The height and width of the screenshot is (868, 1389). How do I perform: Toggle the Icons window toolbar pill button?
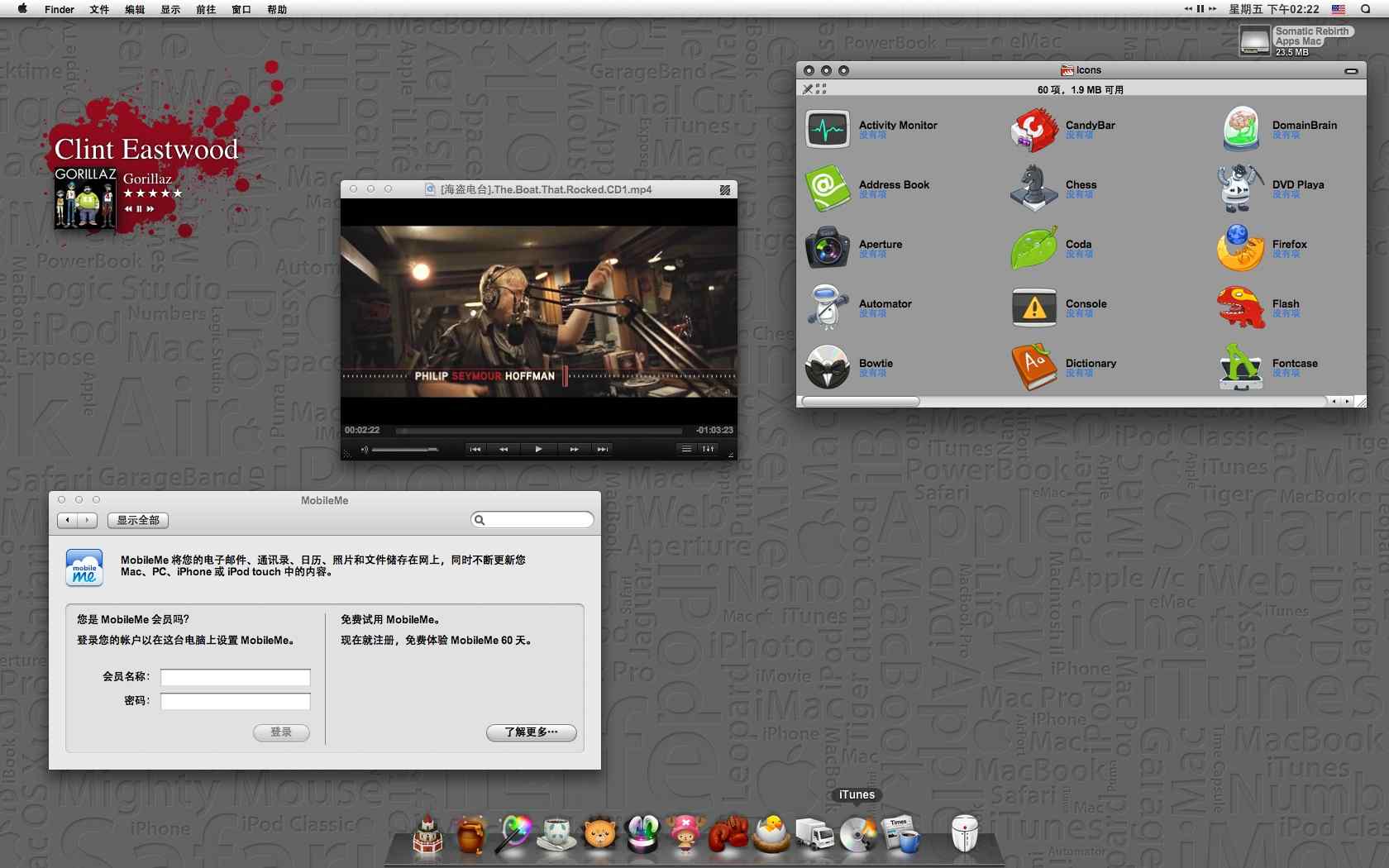[1351, 71]
